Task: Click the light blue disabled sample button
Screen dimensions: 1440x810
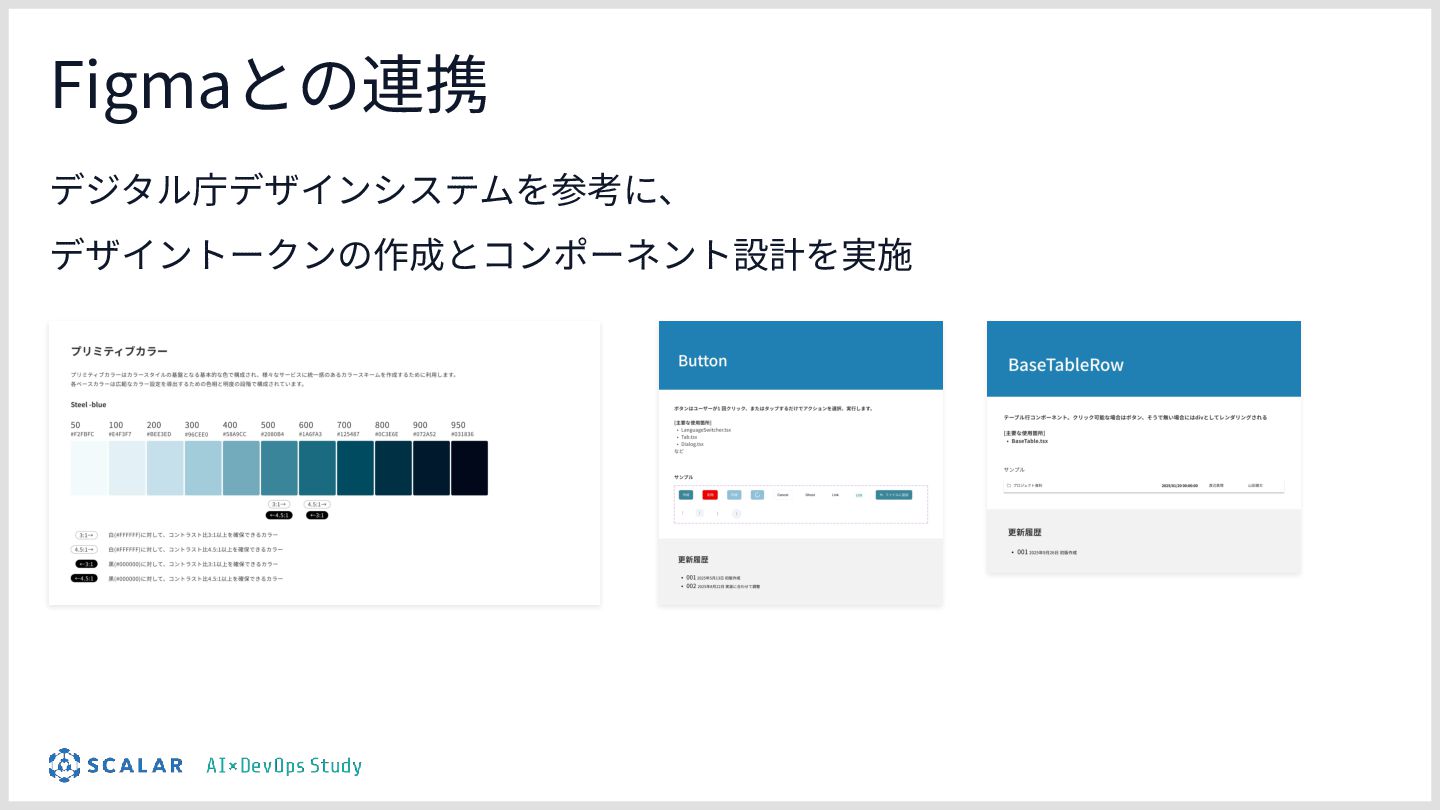Action: (734, 495)
